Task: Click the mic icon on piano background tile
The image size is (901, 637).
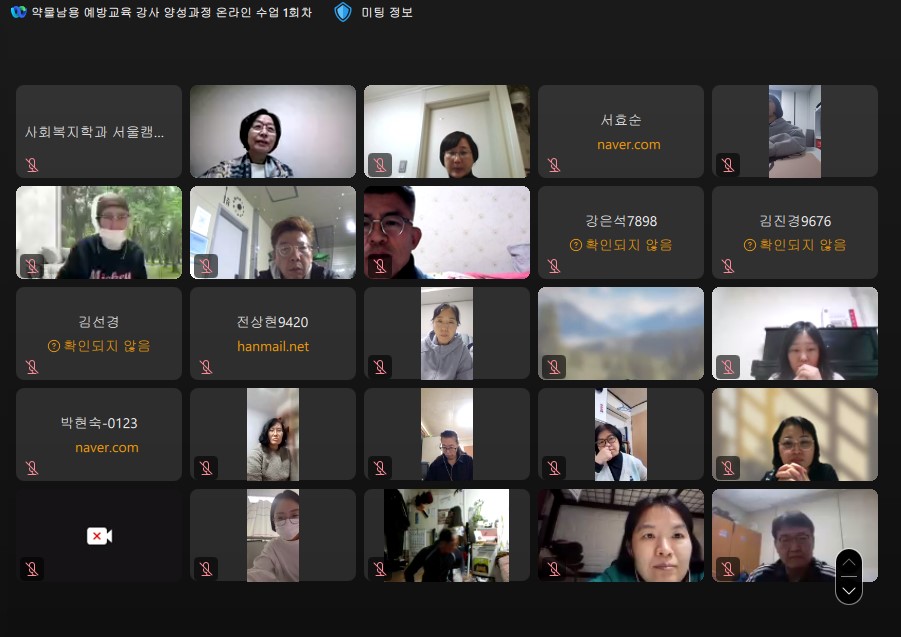Action: 728,366
